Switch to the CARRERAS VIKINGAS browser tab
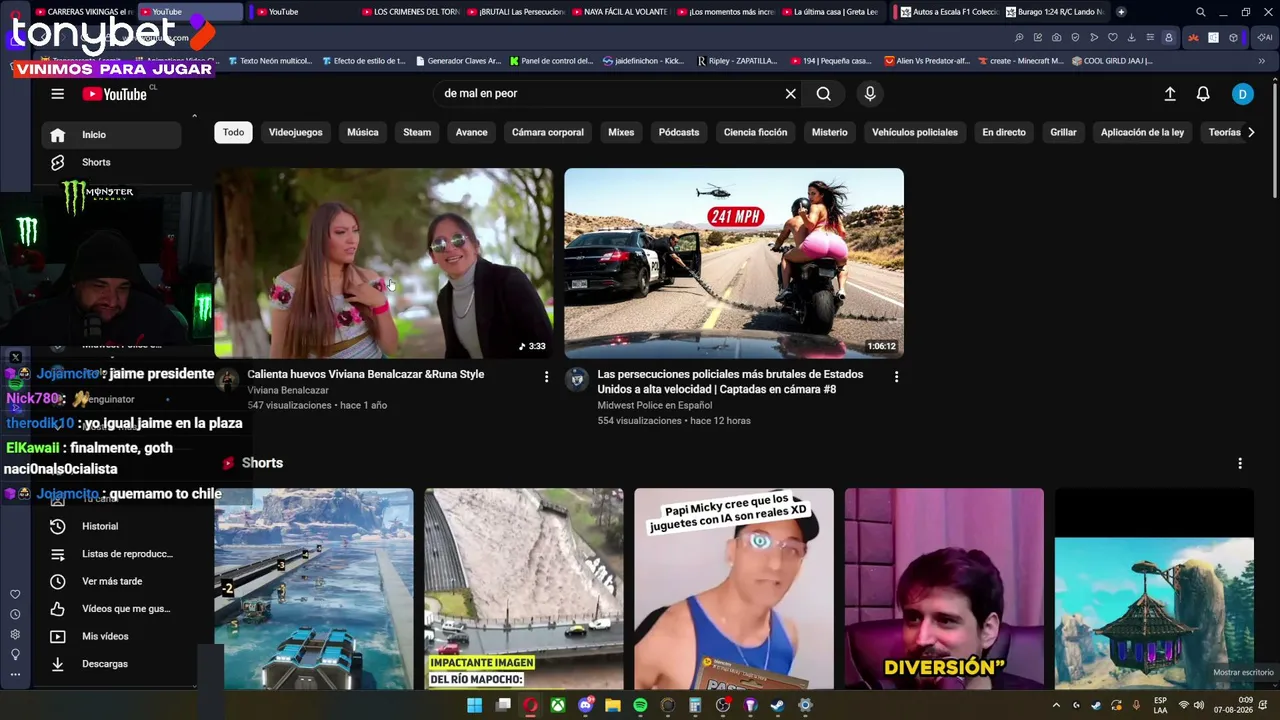The image size is (1280, 720). 83,12
